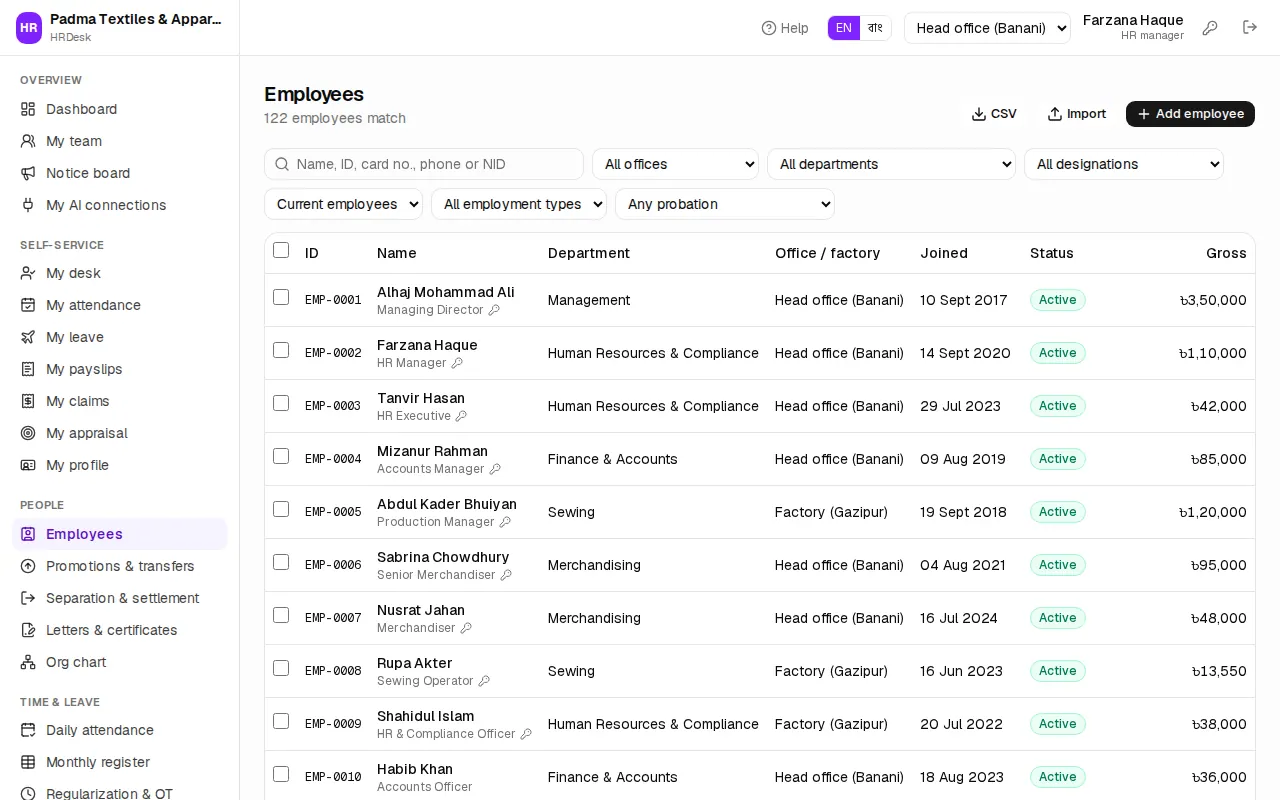Click the key icon beside Farzana Haque's user name
The image size is (1280, 800).
(1210, 28)
